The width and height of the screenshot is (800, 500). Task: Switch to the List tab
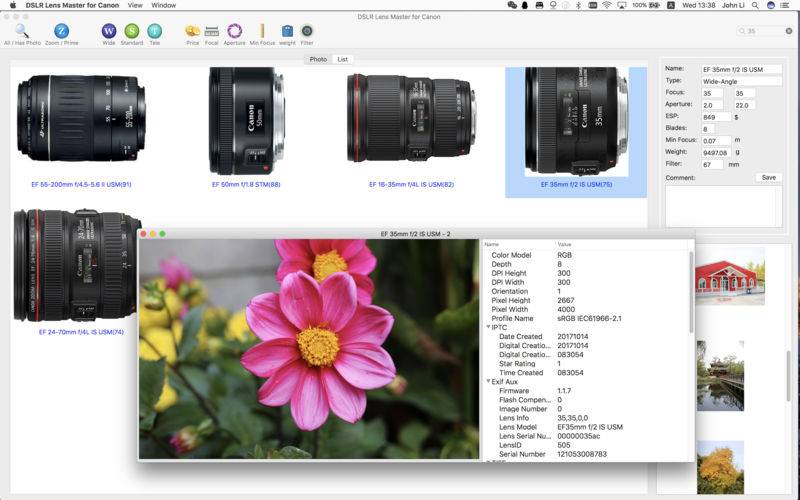[342, 59]
